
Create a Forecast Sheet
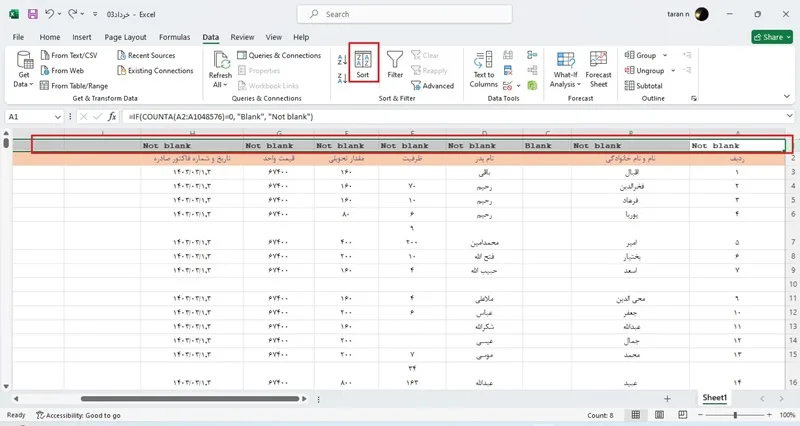coord(598,69)
